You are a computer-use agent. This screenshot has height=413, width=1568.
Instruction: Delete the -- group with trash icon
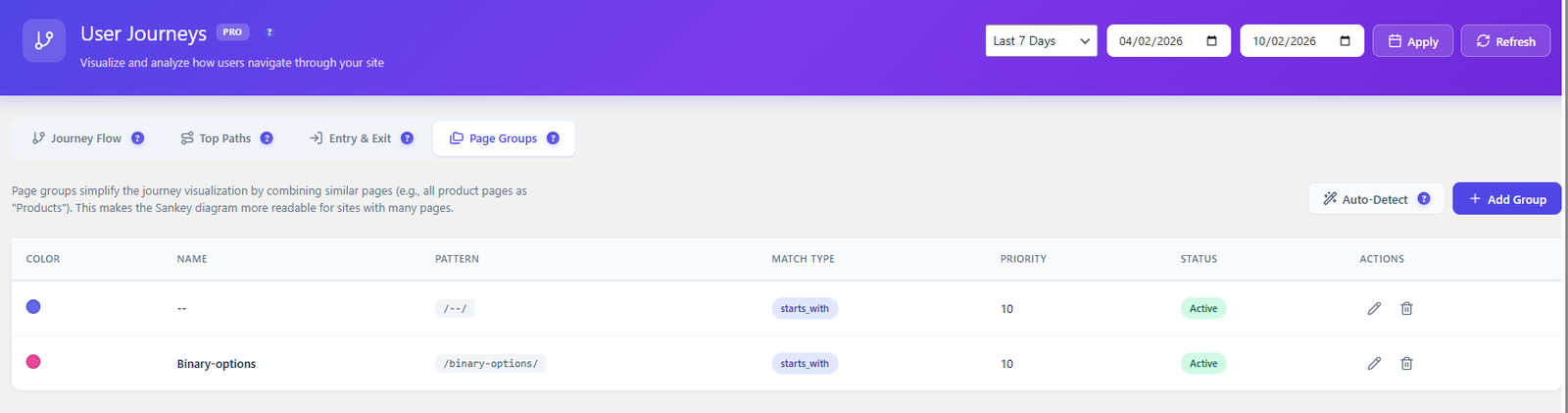tap(1406, 308)
